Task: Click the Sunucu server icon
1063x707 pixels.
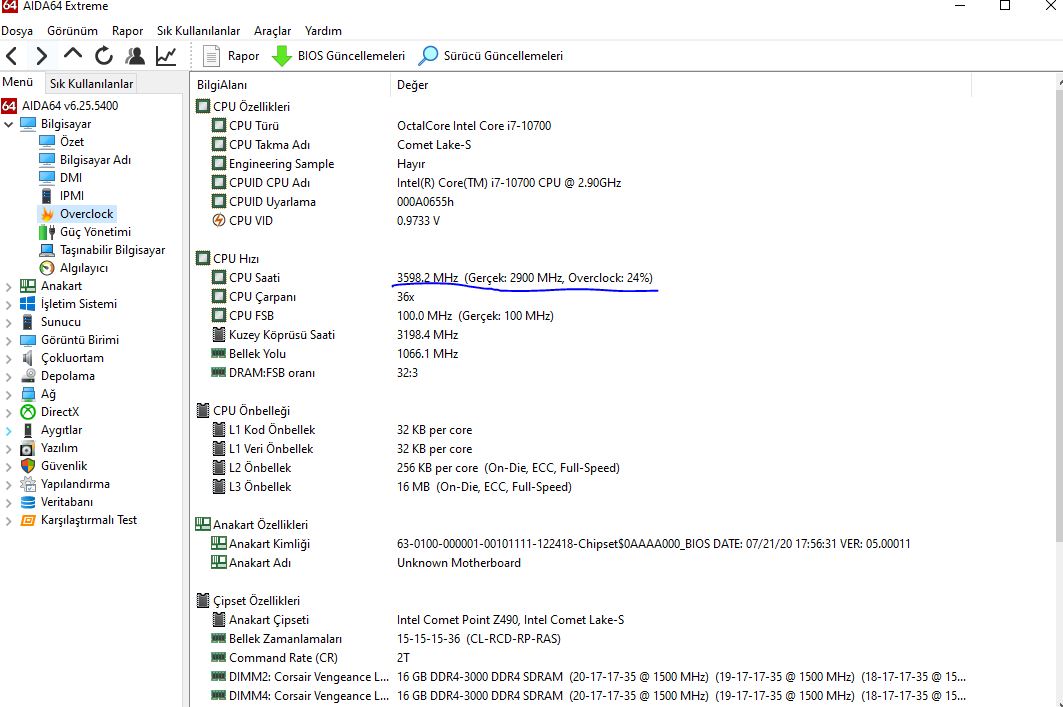Action: pyautogui.click(x=28, y=322)
